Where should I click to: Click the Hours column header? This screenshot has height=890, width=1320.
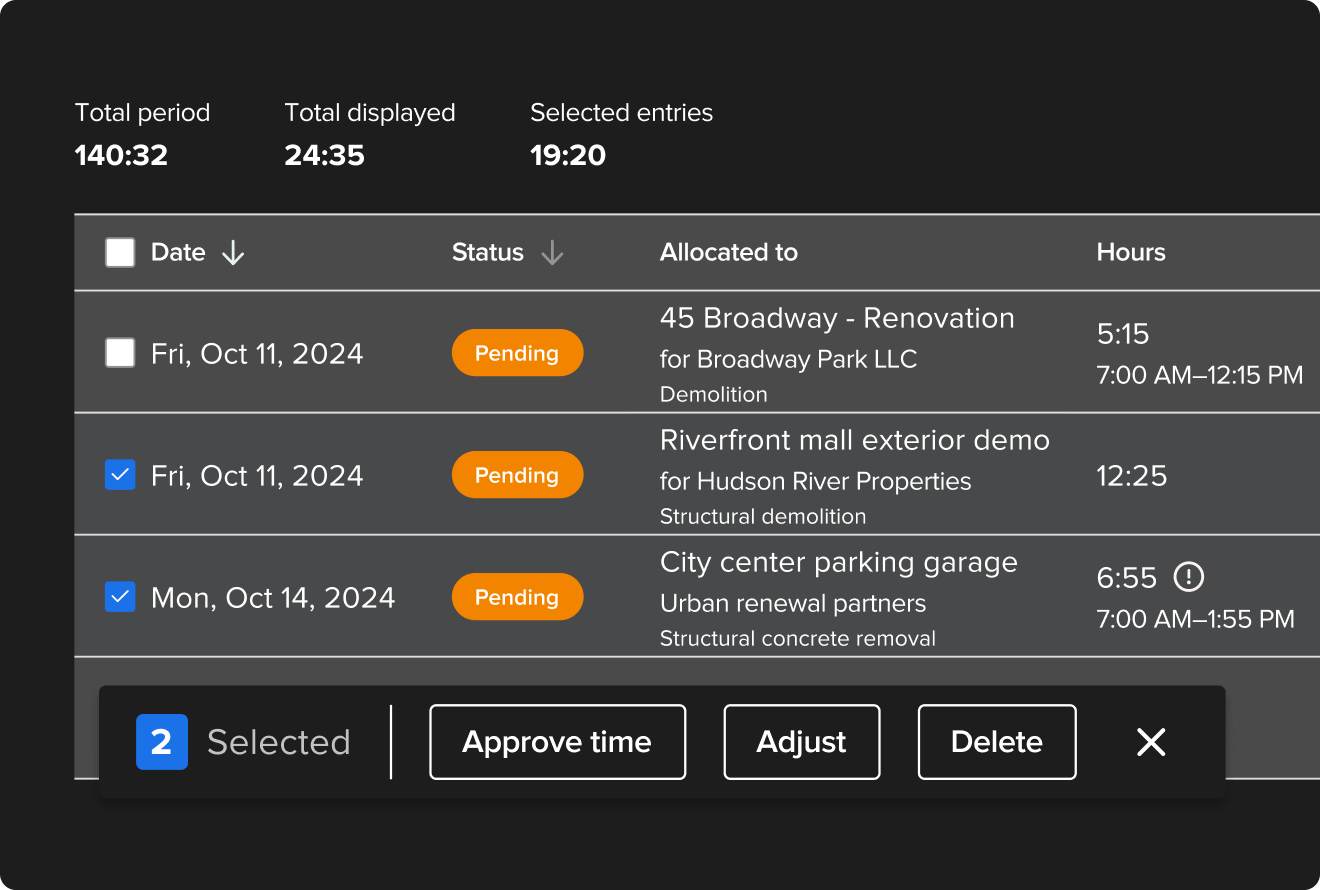(1130, 252)
